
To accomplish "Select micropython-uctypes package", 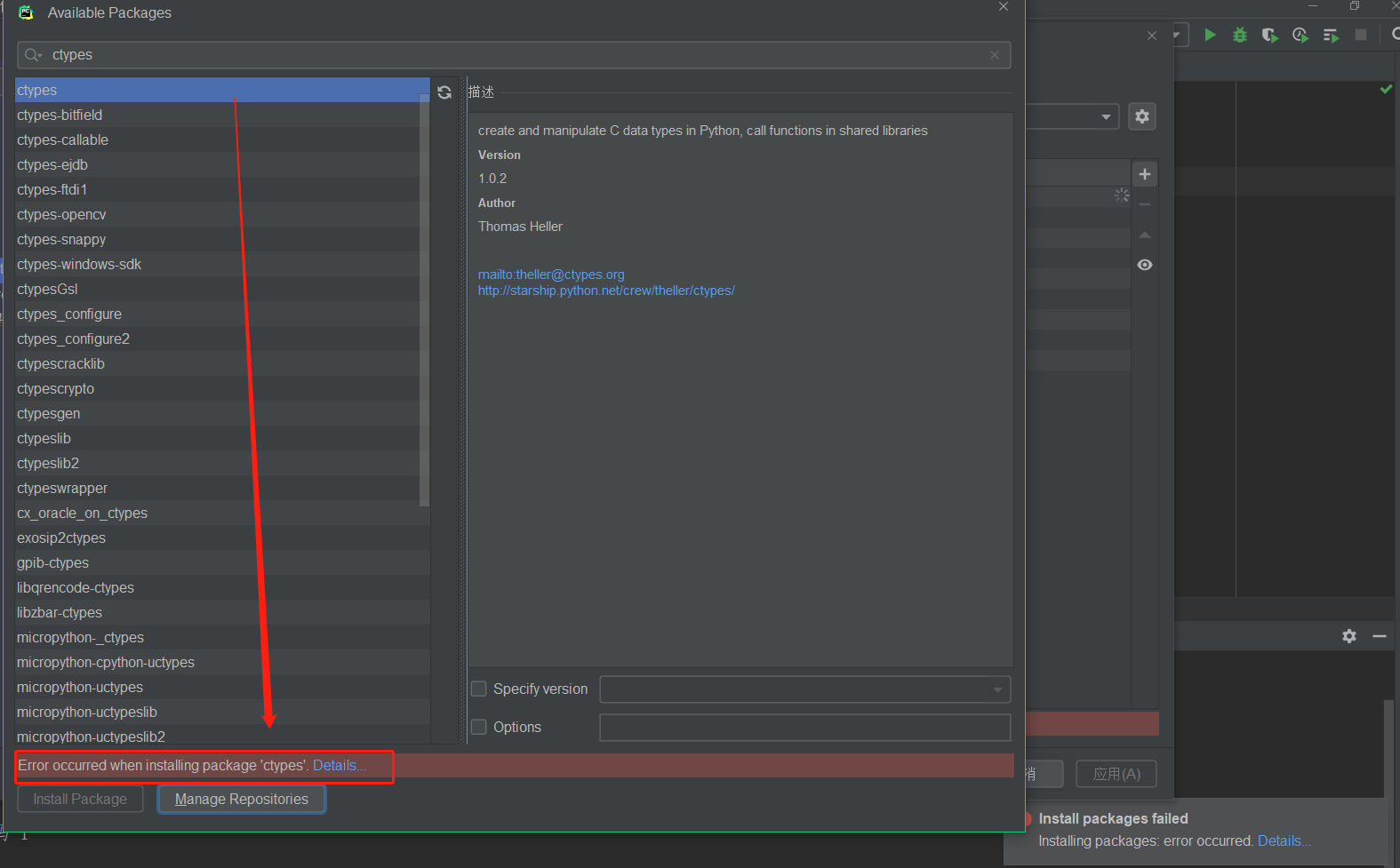I will pyautogui.click(x=222, y=687).
